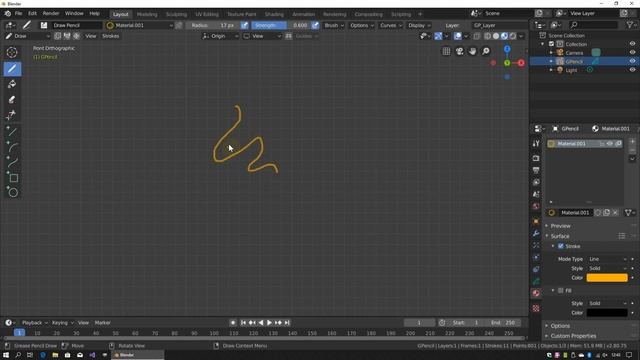
Task: Switch to the Modeling workspace tab
Action: tap(147, 14)
